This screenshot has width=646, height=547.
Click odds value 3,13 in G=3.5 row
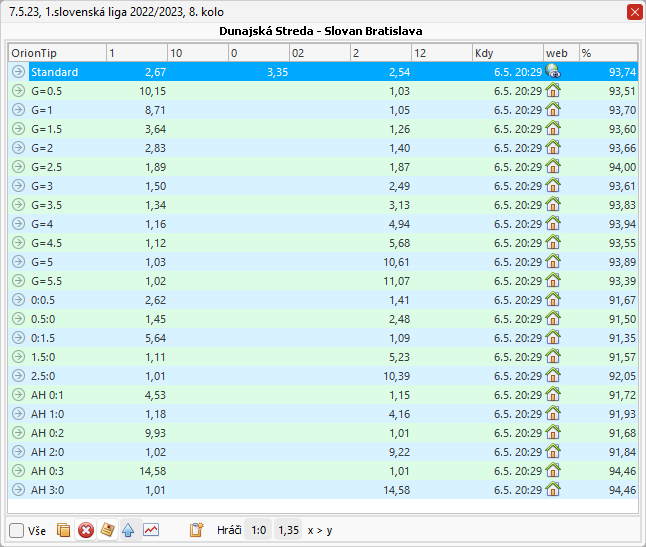399,205
